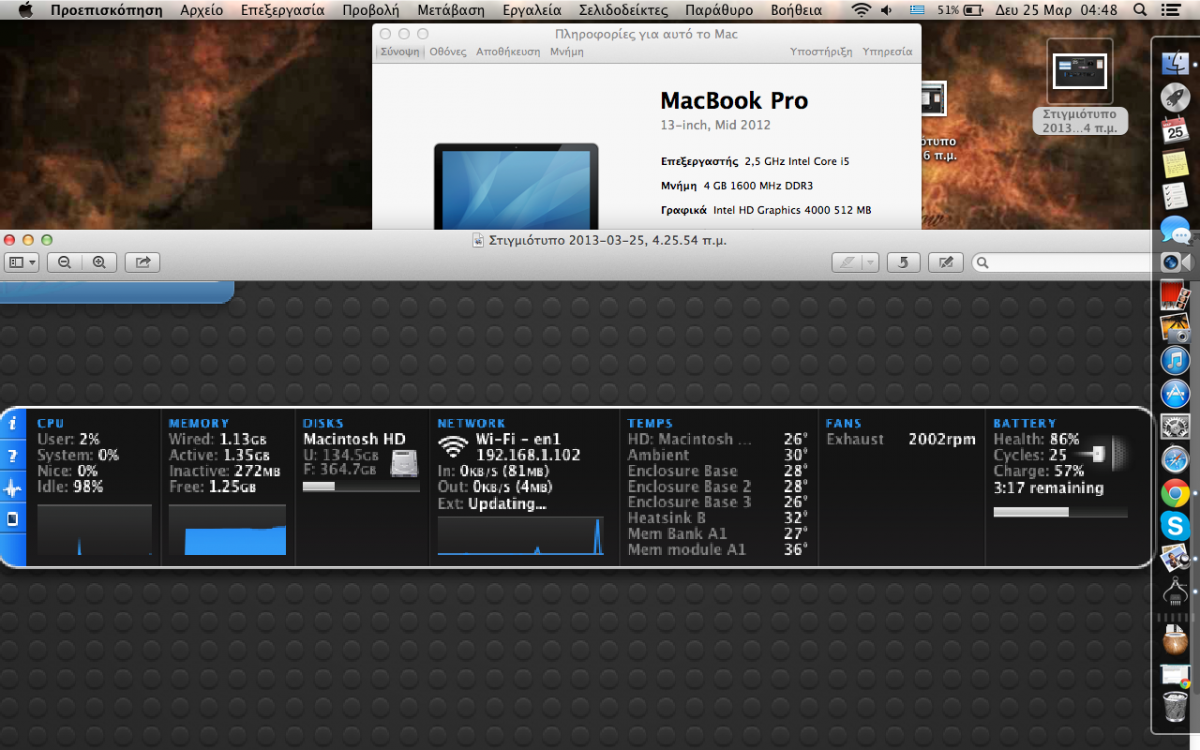Open sidebar view mode dropdown in Preview

[x=22, y=262]
